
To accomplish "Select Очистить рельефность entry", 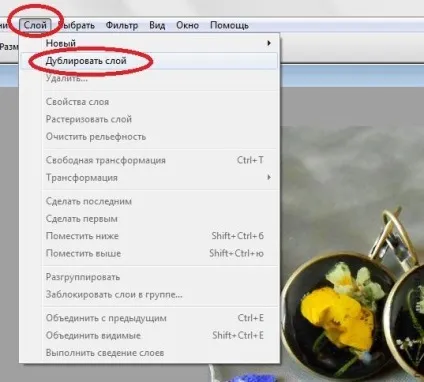I will pos(149,137).
